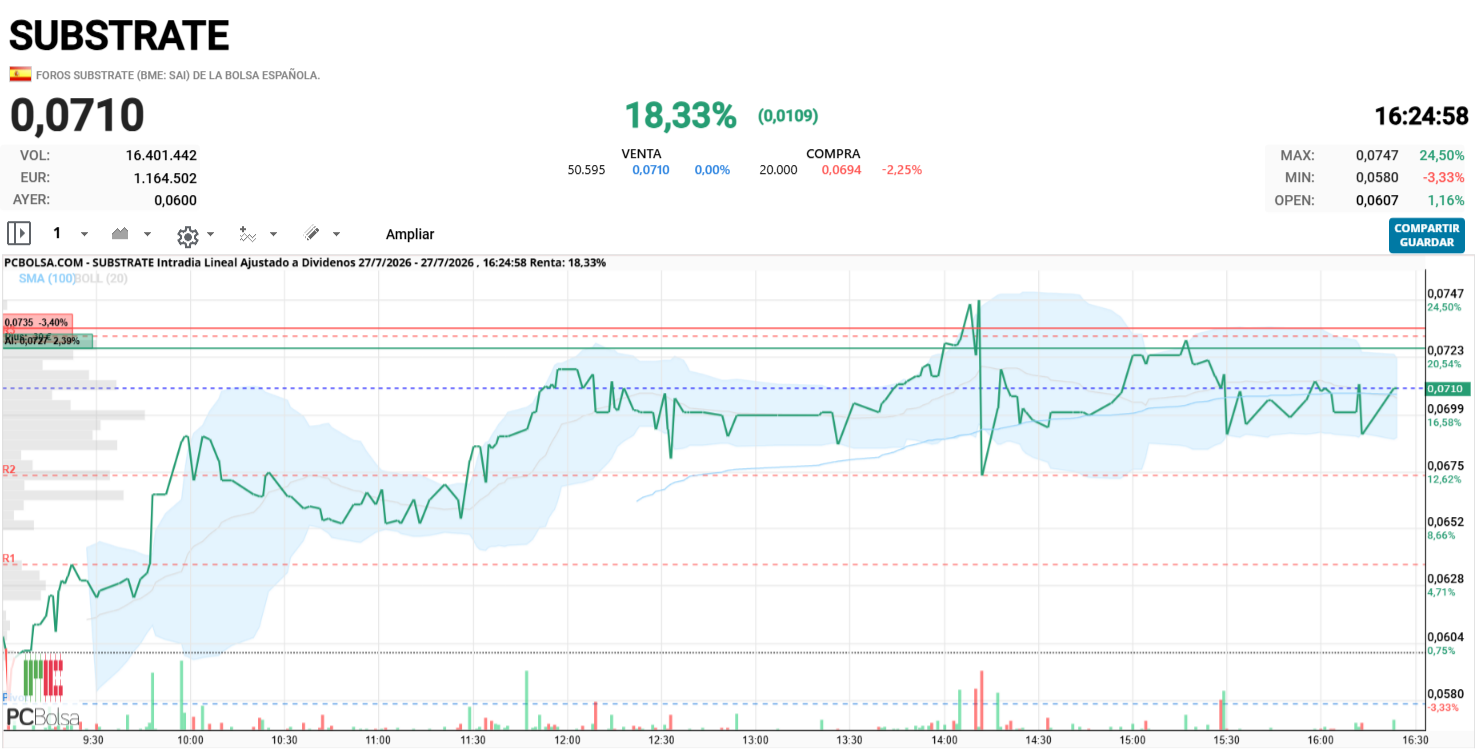Viewport: 1477px width, 749px height.
Task: Click the COMPARTIR GUARDAR button
Action: 1427,235
